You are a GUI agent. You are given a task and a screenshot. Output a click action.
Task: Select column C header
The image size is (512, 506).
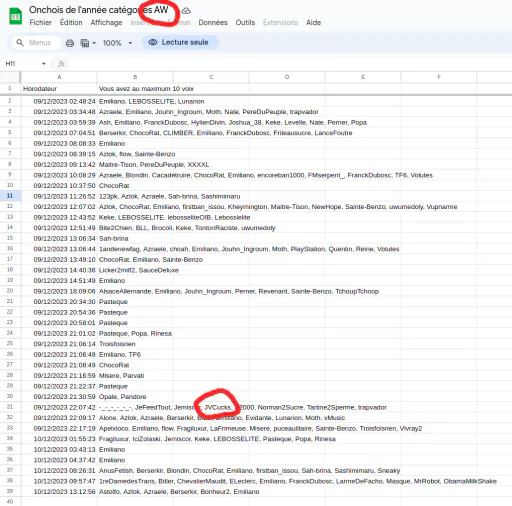coord(211,77)
